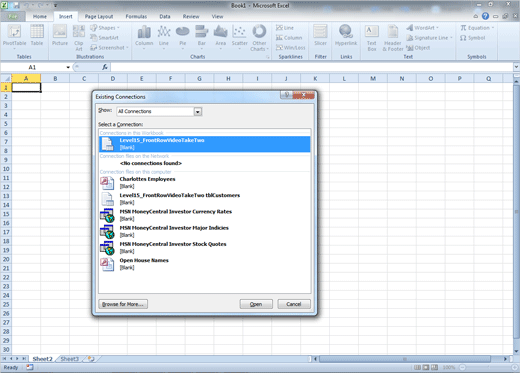Click the Picture icon
The height and width of the screenshot is (373, 520).
click(60, 35)
